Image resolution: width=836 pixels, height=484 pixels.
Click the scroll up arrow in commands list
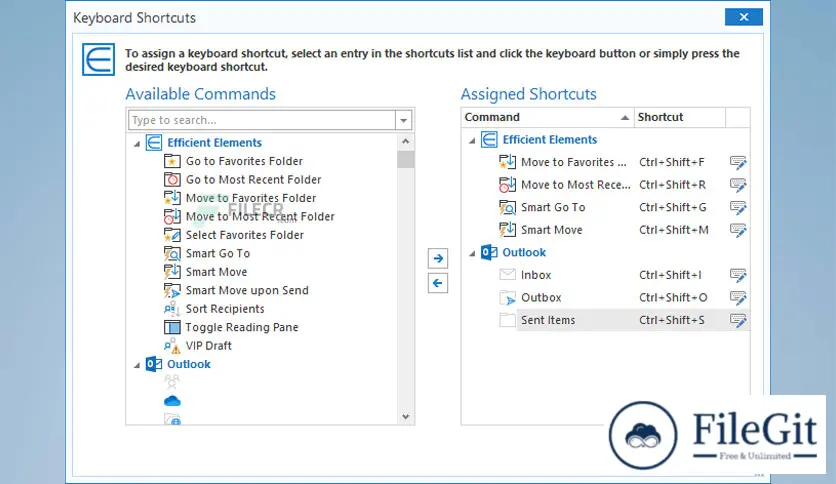tap(406, 141)
